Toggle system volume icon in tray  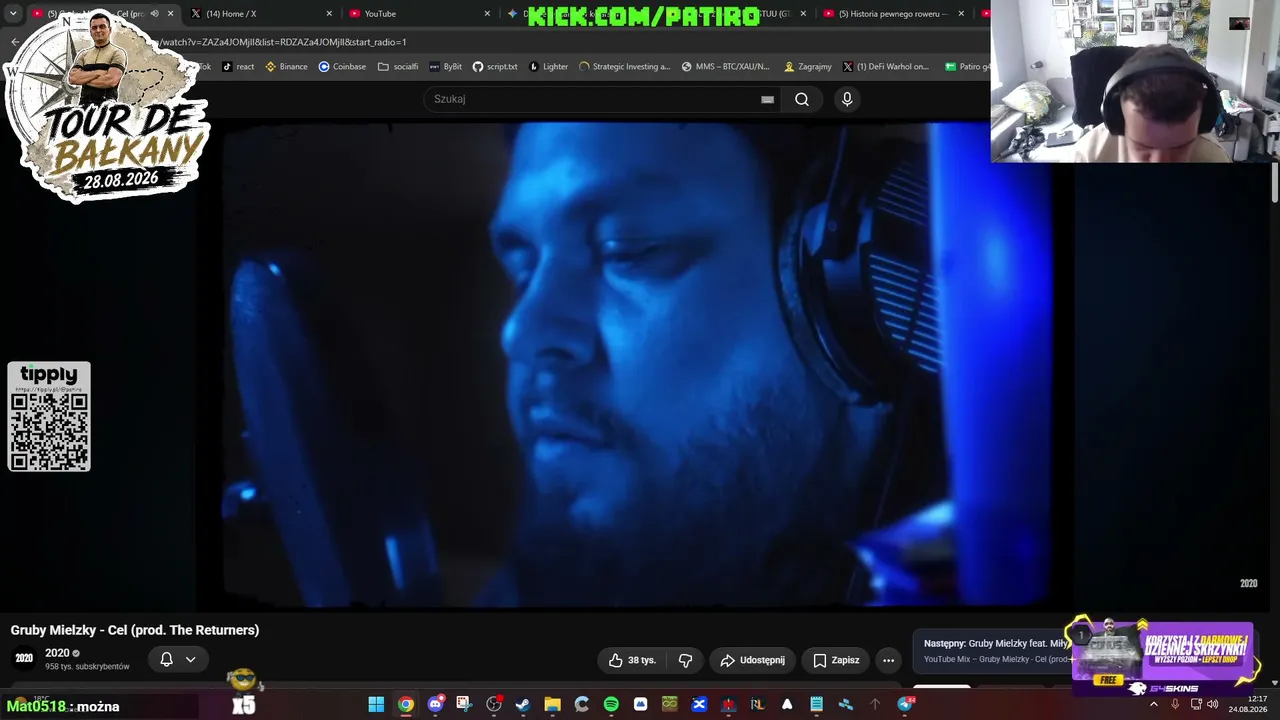pyautogui.click(x=1212, y=704)
